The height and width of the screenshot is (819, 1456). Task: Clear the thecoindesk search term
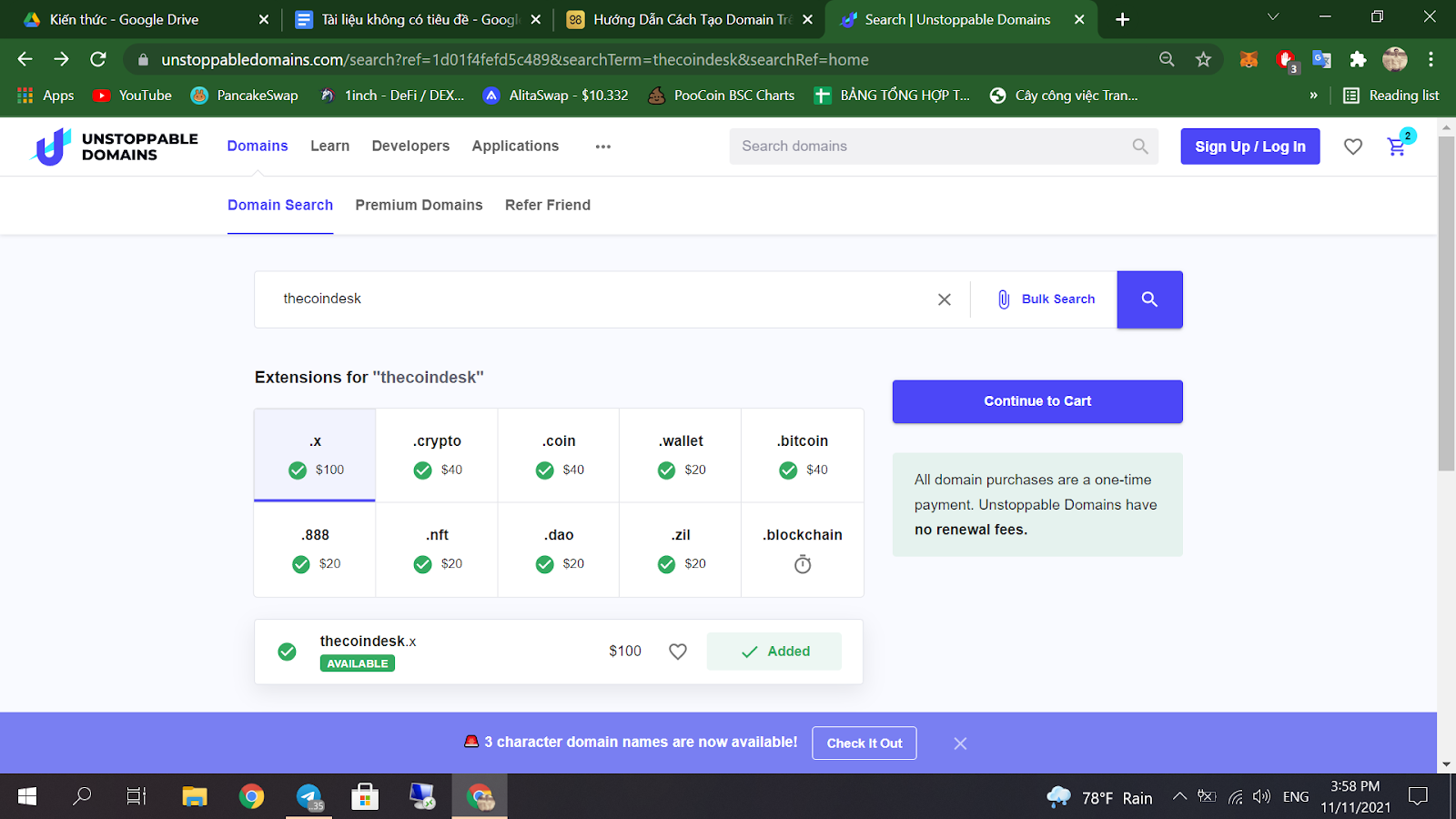click(x=945, y=299)
